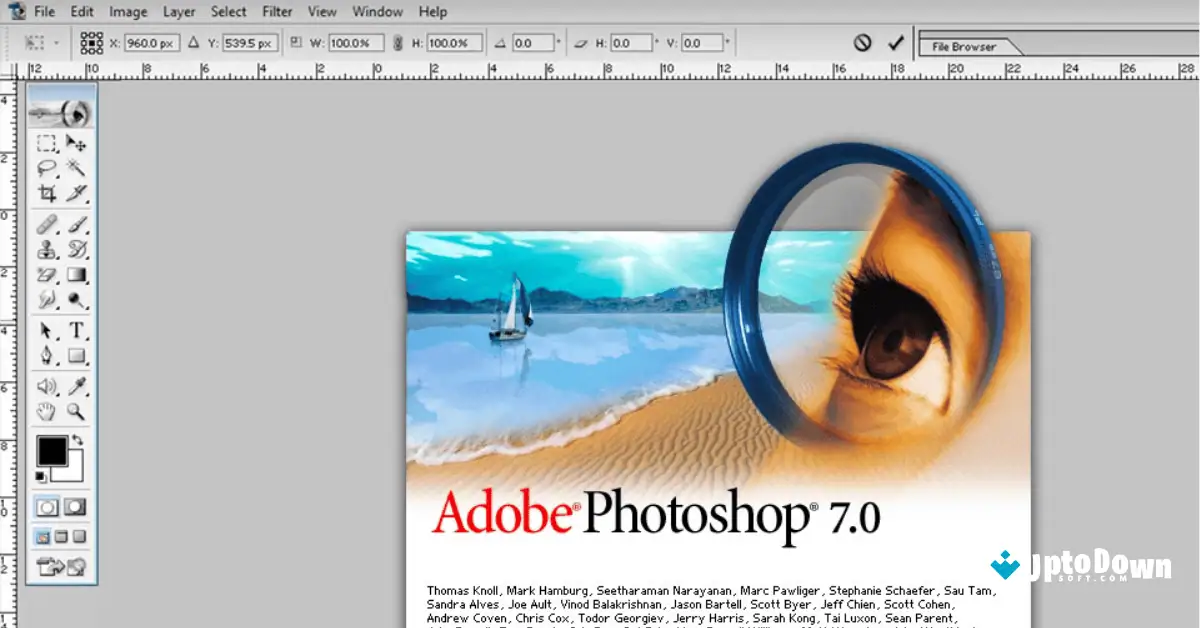Image resolution: width=1200 pixels, height=628 pixels.
Task: Open the foreground color swatch
Action: click(x=53, y=451)
